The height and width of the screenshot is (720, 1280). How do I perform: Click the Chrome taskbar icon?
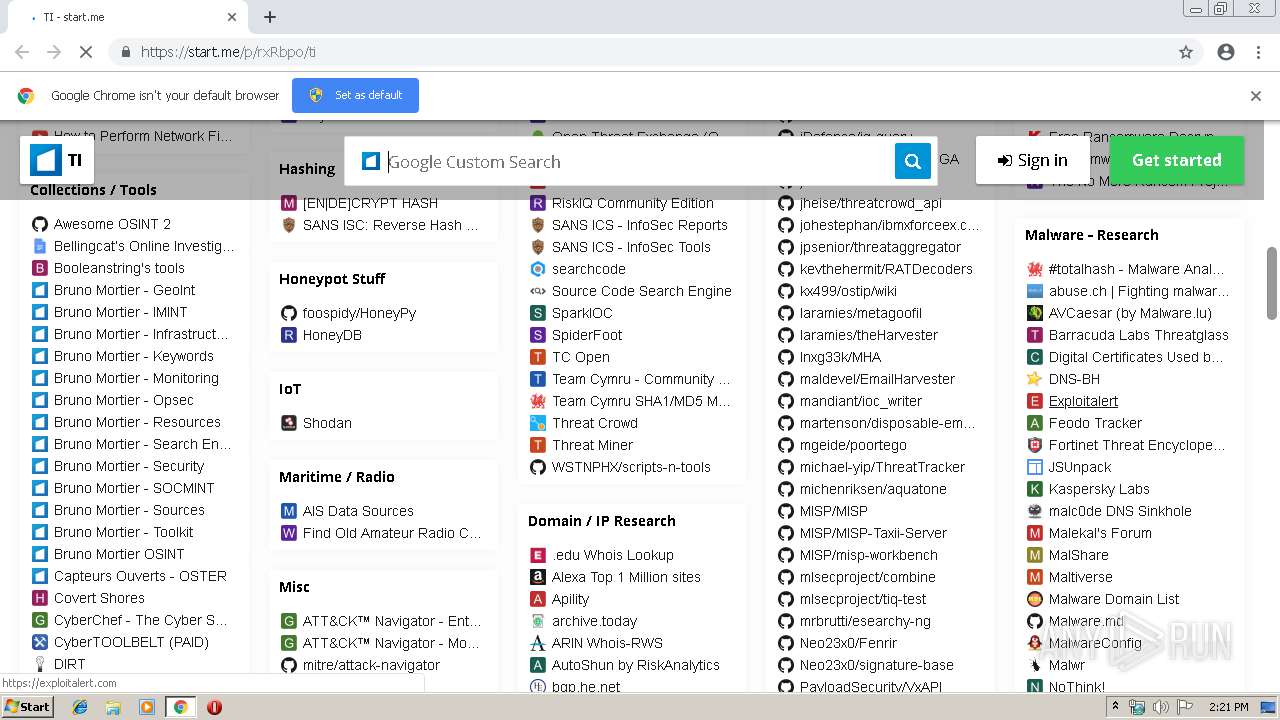click(180, 707)
